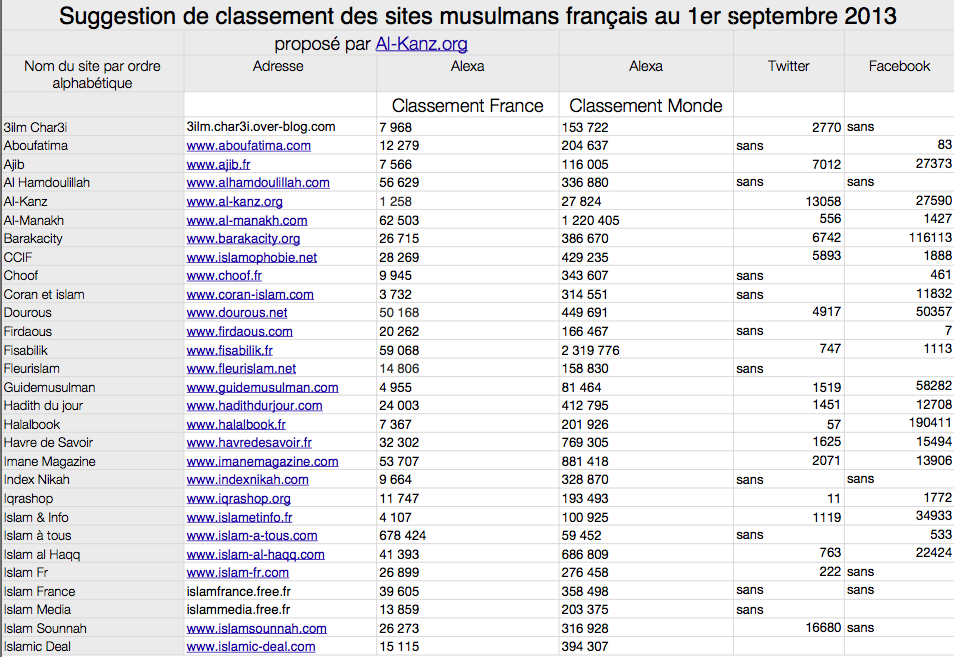
Task: Click the www.dourous.net link
Action: [x=237, y=313]
